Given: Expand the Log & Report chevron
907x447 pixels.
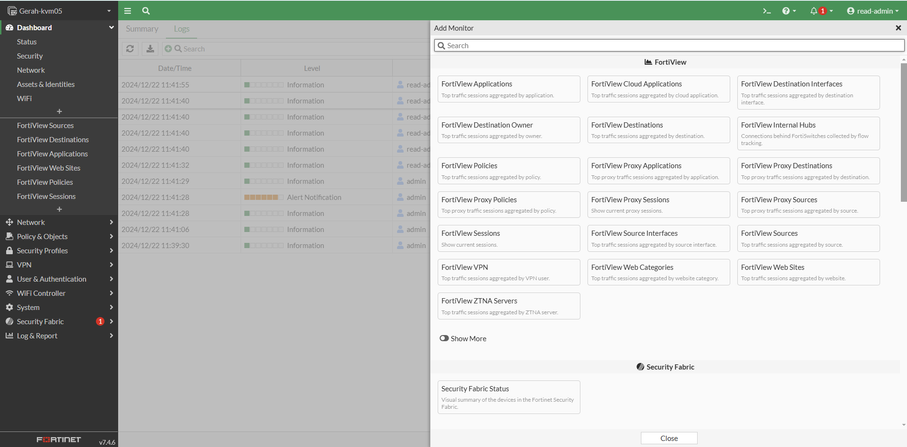Looking at the screenshot, I should point(111,336).
